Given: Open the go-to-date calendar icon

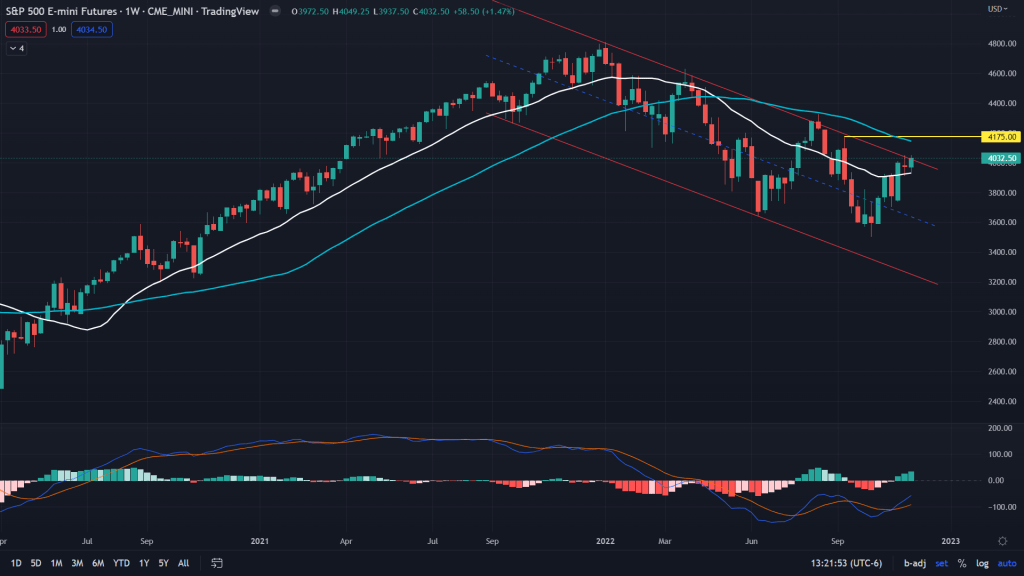Looking at the screenshot, I should [211, 563].
